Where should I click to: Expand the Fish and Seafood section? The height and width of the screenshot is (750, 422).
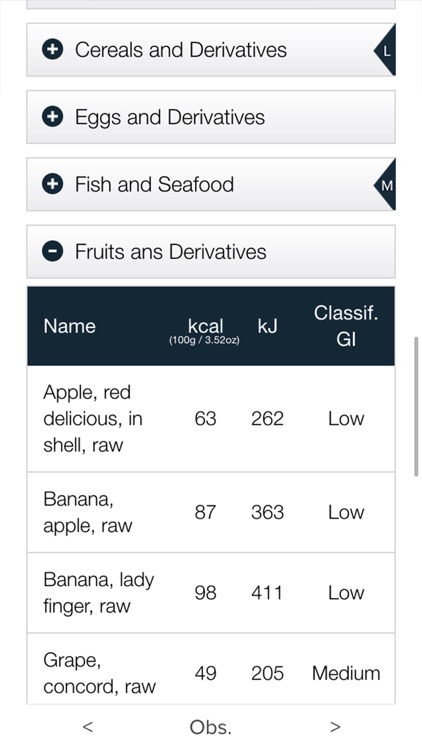[211, 185]
